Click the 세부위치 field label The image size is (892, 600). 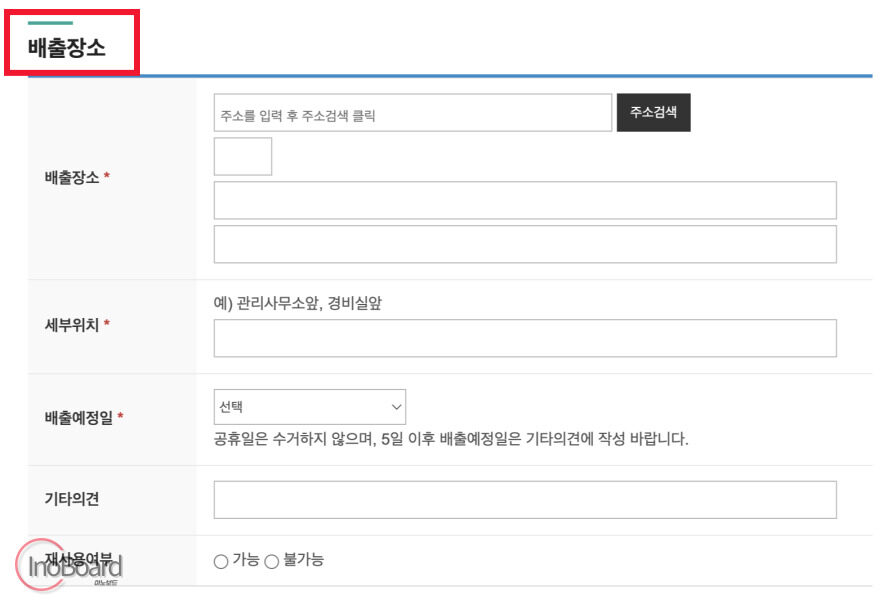coord(77,325)
